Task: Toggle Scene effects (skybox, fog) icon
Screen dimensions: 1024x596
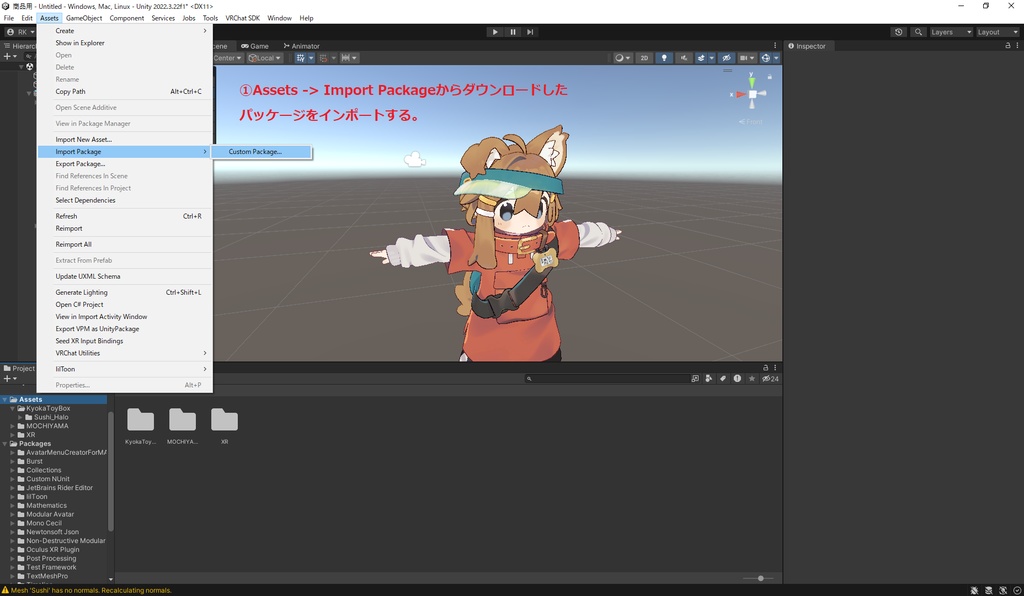Action: click(701, 58)
